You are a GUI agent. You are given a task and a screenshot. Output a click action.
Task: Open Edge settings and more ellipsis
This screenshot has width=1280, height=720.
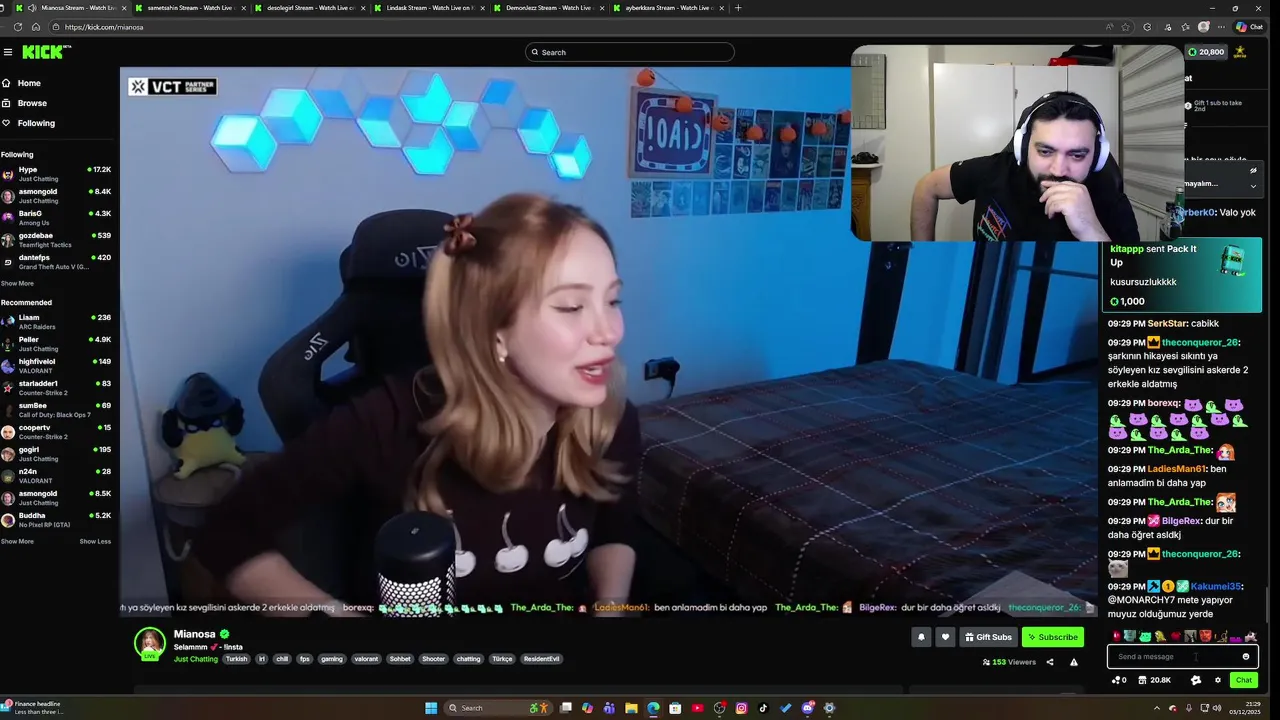tap(1222, 27)
